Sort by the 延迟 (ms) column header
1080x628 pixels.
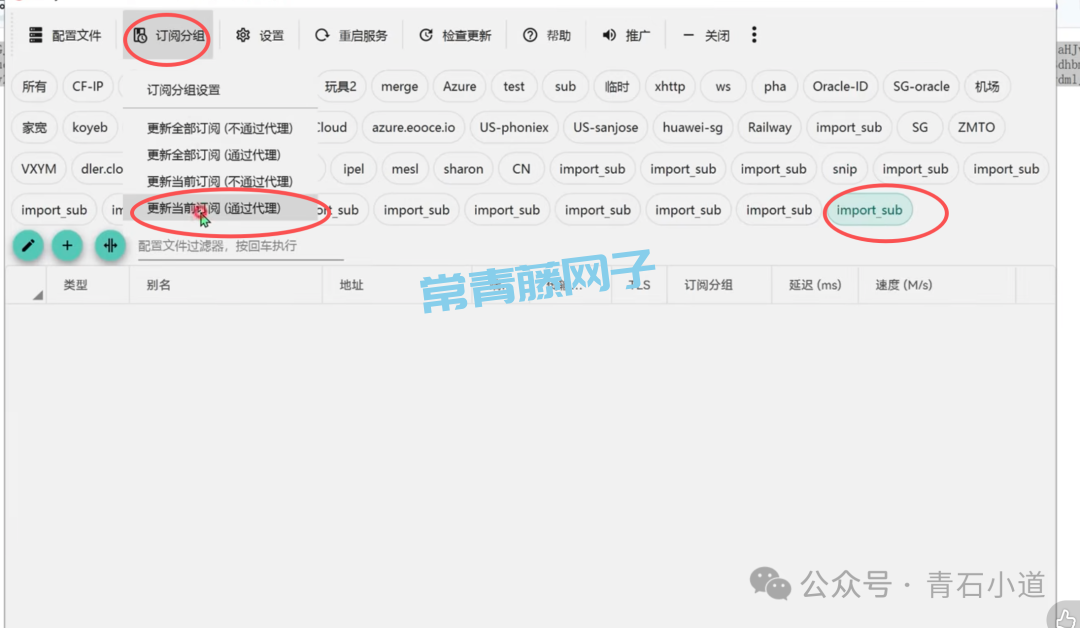815,285
